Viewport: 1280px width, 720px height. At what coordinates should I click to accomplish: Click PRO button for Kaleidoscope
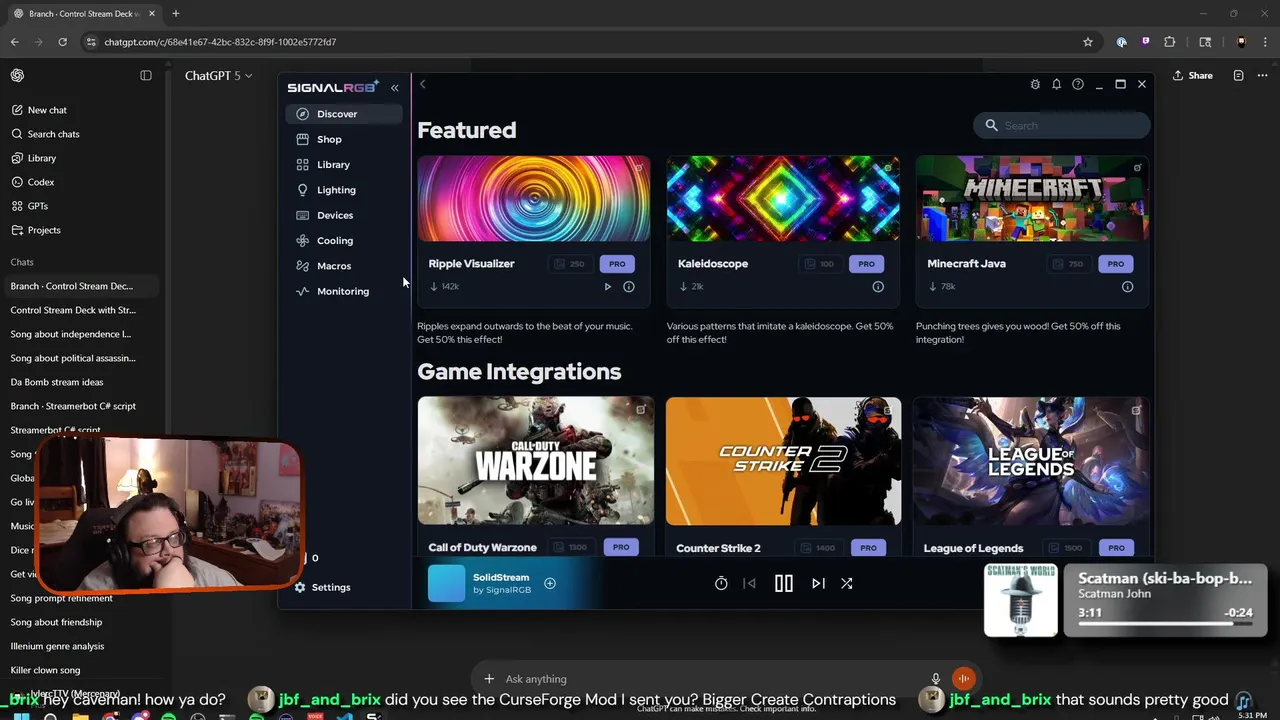(866, 264)
